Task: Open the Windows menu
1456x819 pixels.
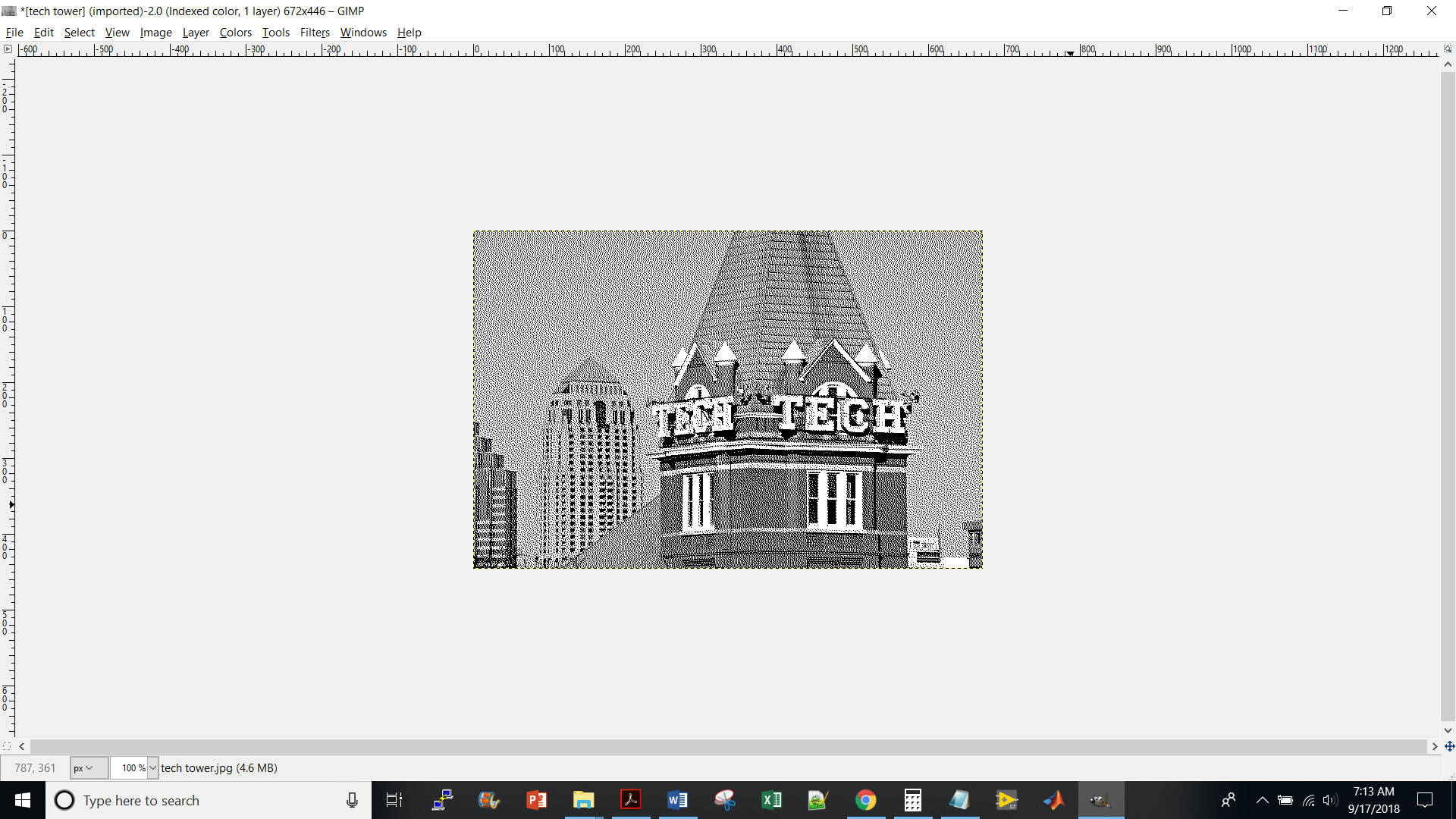Action: click(x=363, y=33)
